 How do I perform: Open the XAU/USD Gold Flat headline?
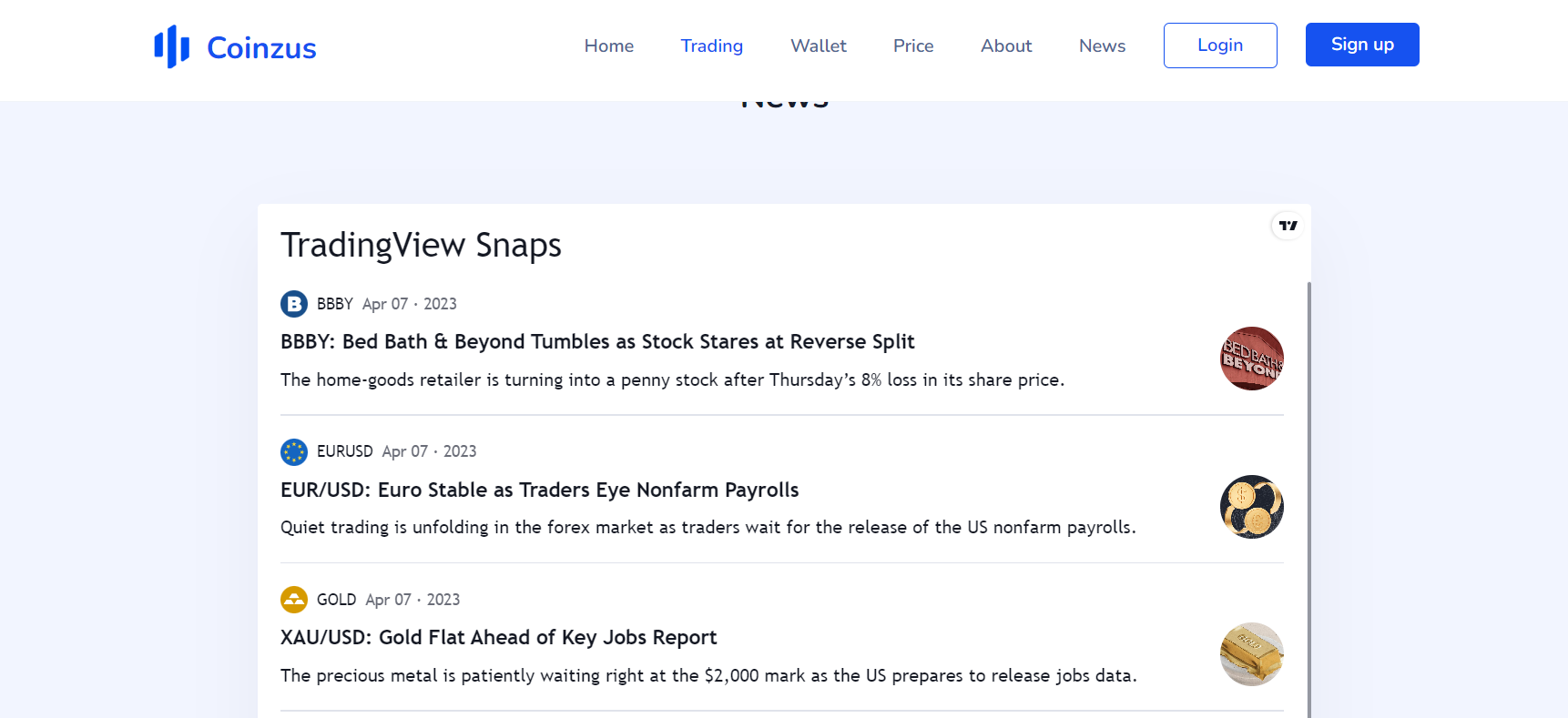tap(498, 638)
